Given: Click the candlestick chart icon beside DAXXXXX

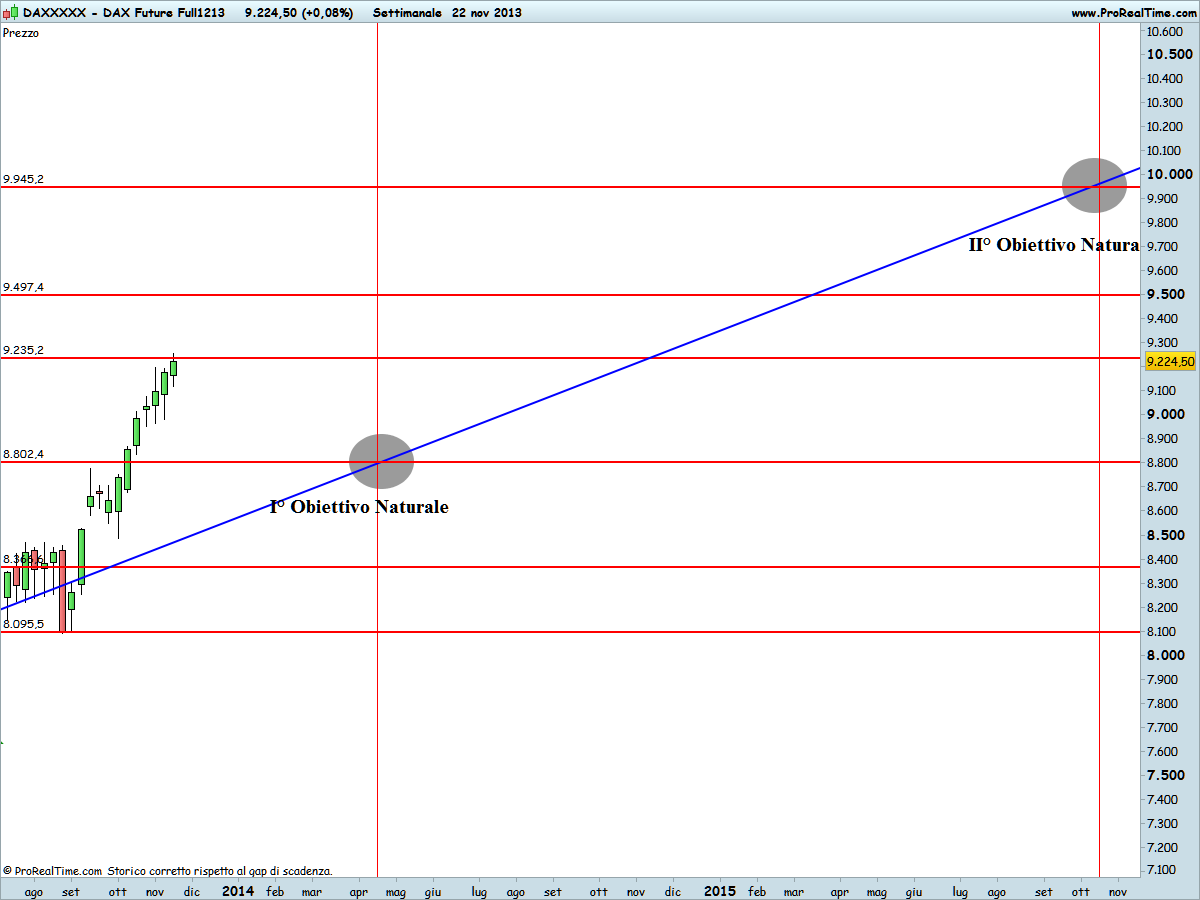Looking at the screenshot, I should coord(11,13).
